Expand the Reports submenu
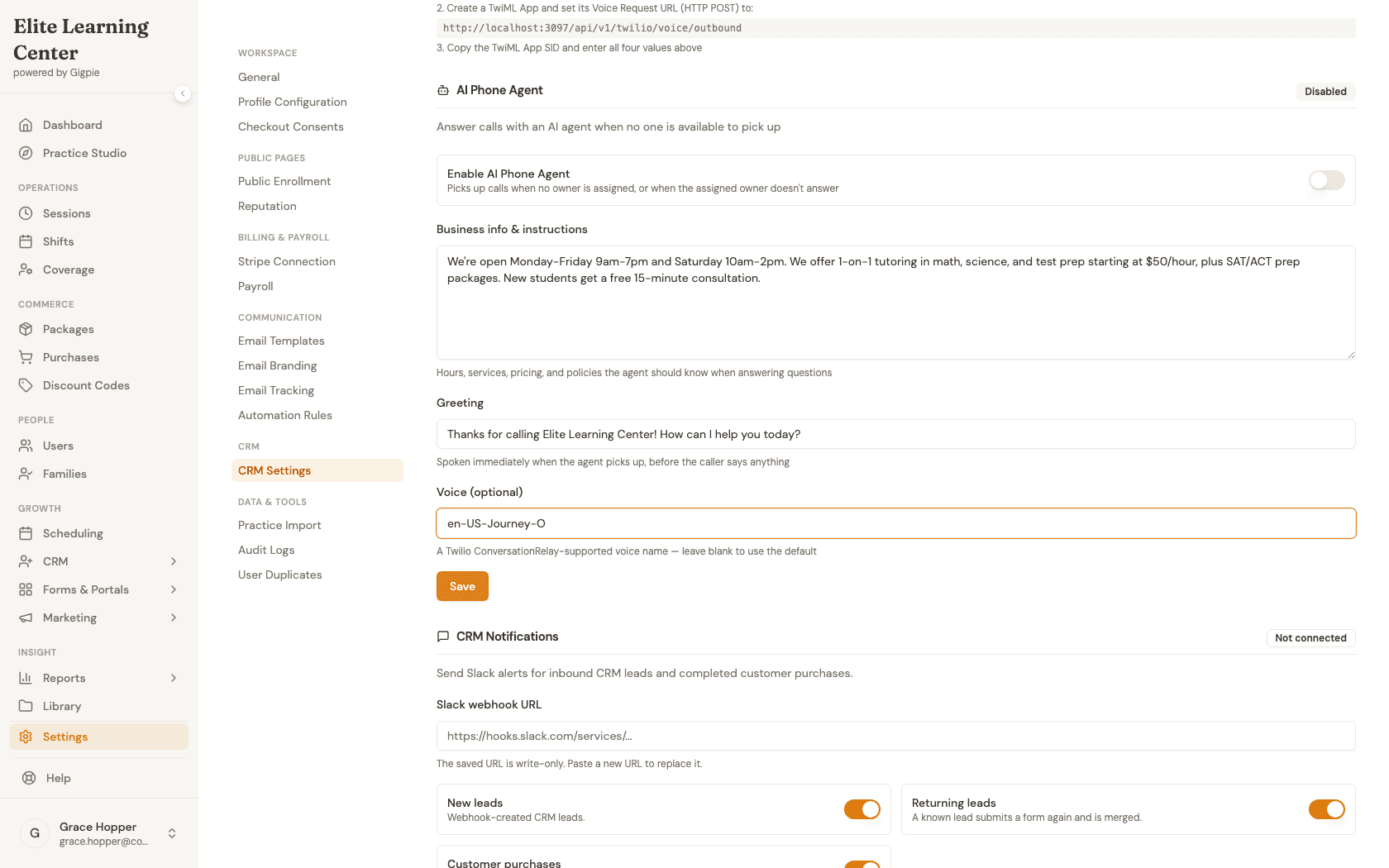This screenshot has height=868, width=1389. 174,678
